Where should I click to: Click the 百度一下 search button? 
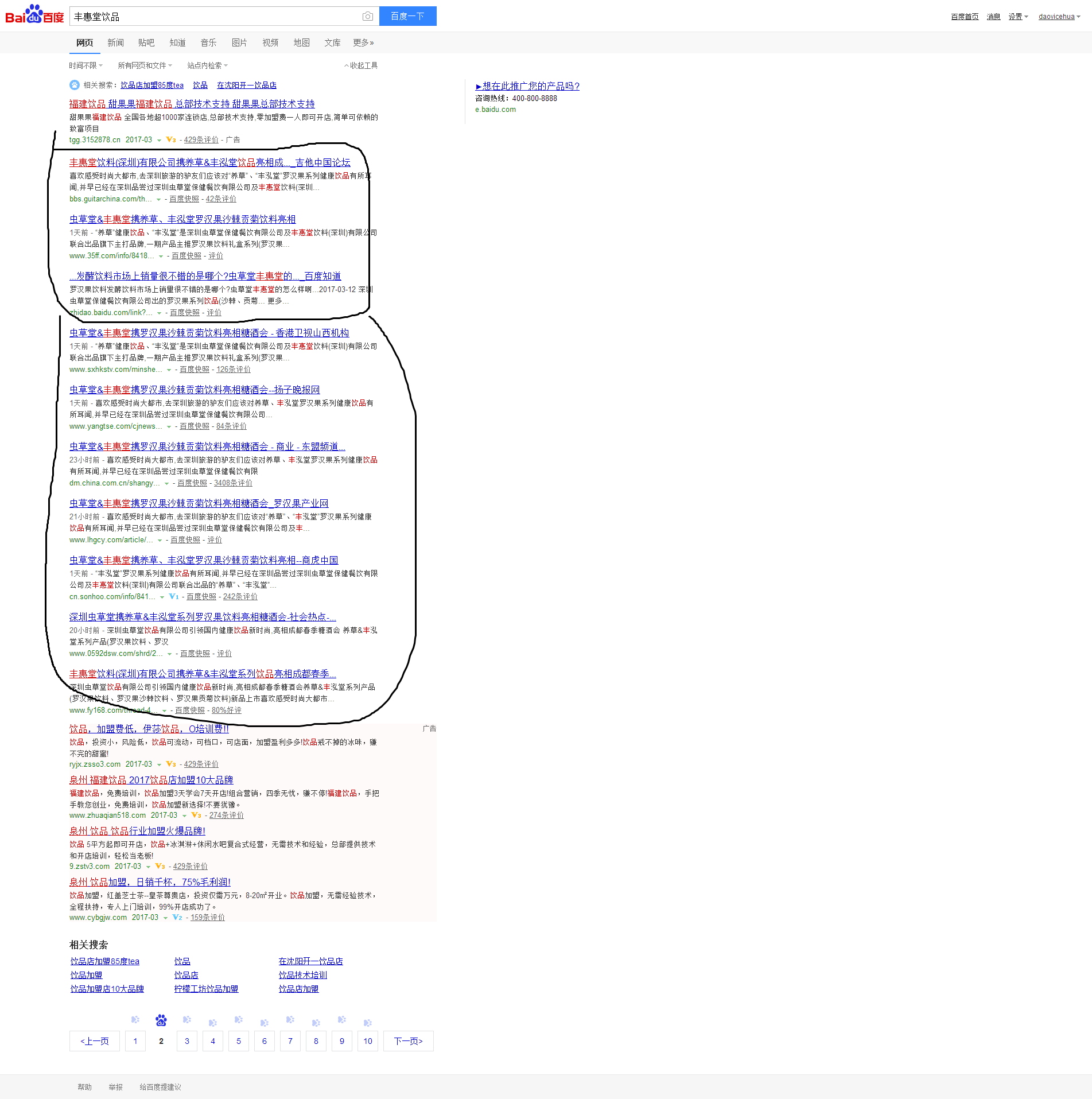coord(407,16)
